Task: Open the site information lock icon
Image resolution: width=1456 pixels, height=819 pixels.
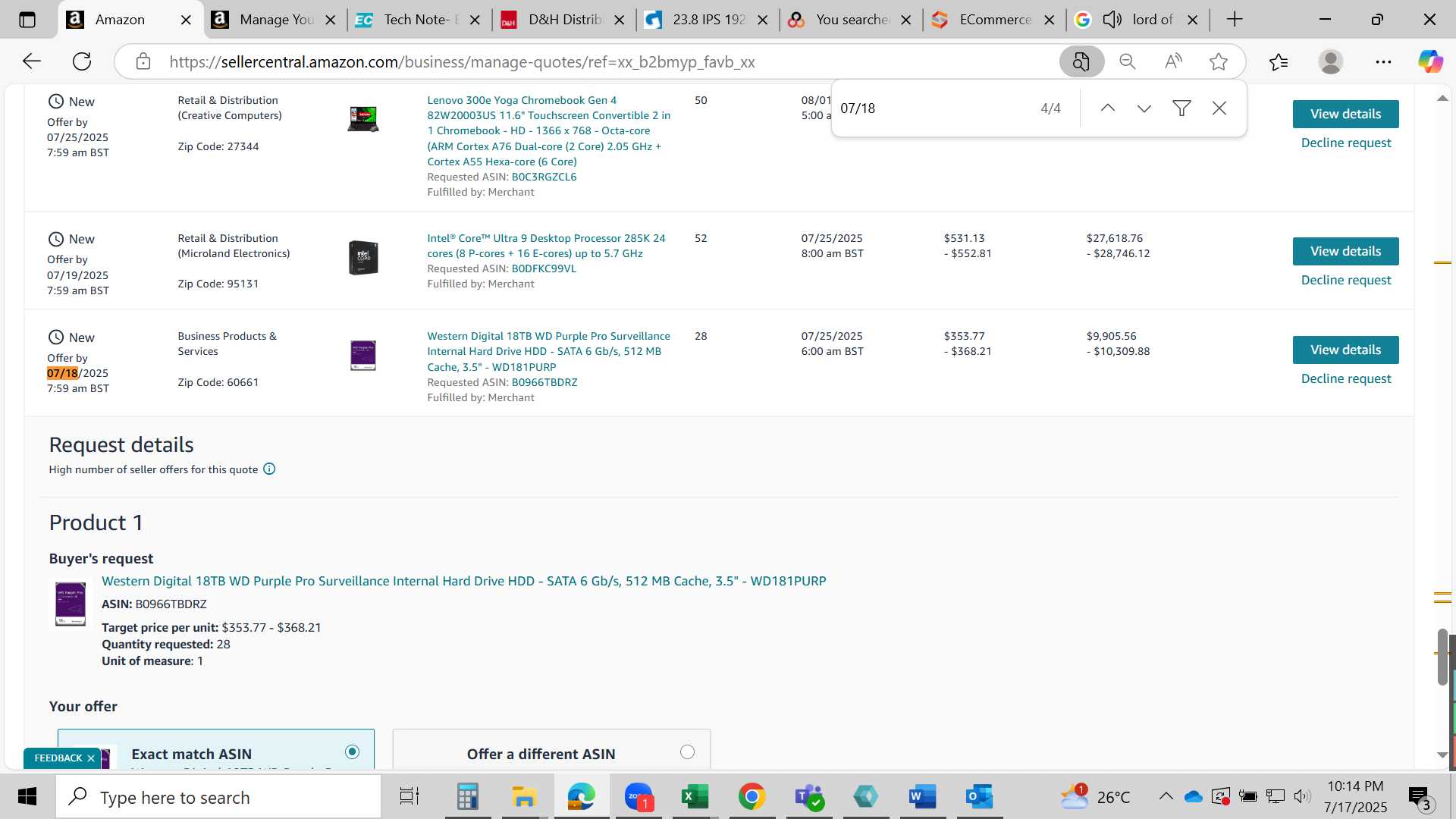Action: click(143, 61)
